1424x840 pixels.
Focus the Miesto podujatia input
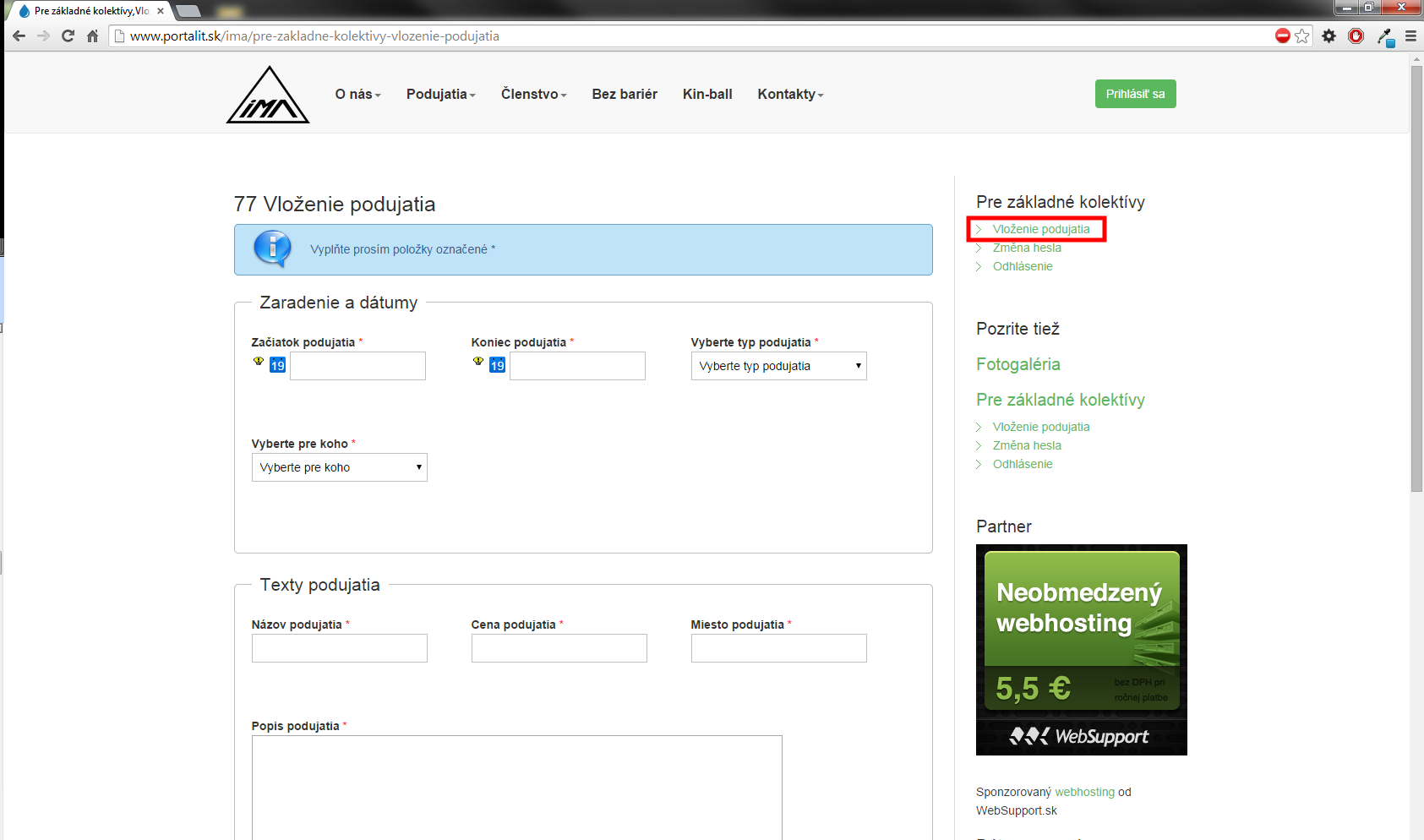[778, 648]
